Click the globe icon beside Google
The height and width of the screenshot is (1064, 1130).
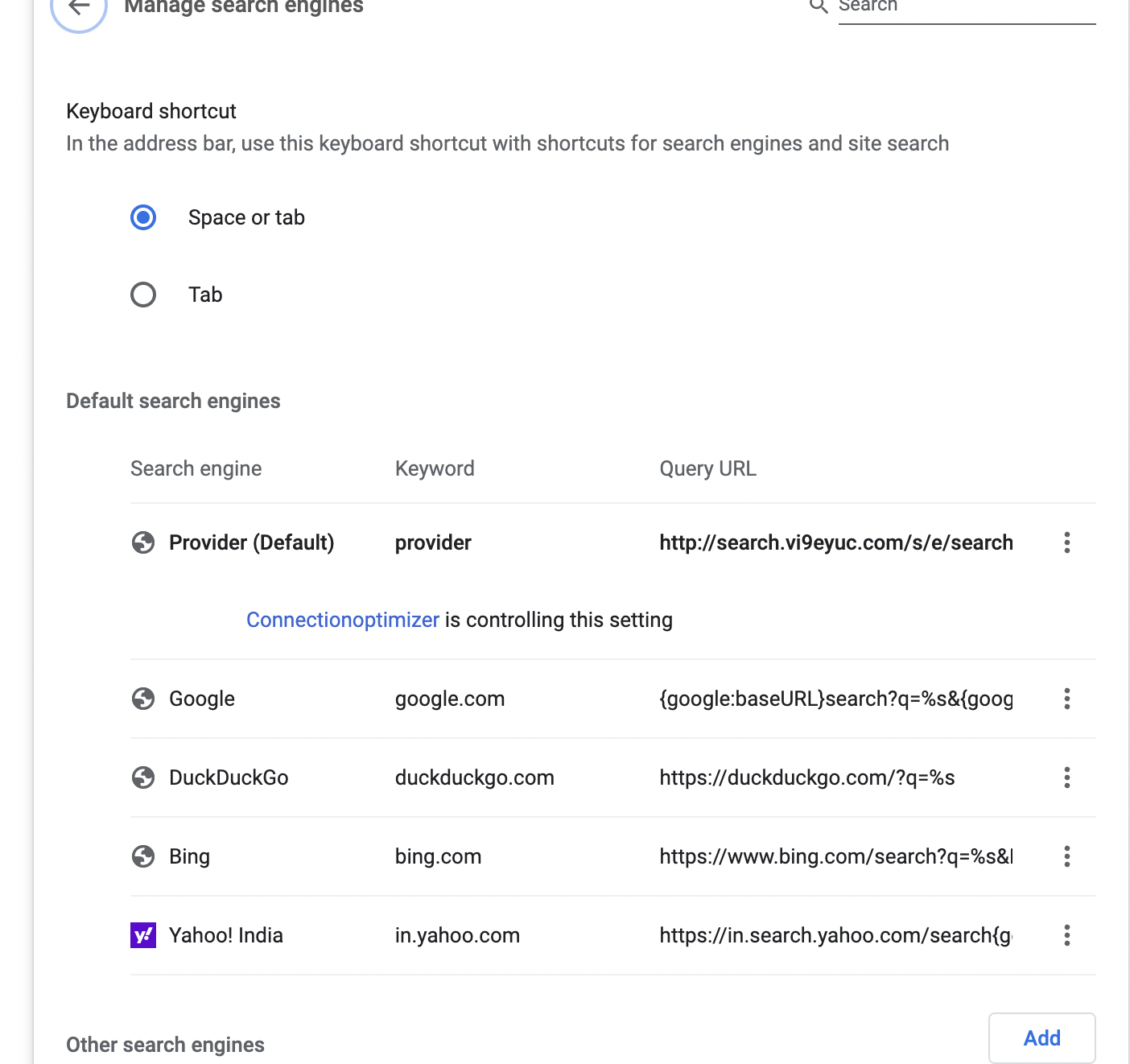143,699
